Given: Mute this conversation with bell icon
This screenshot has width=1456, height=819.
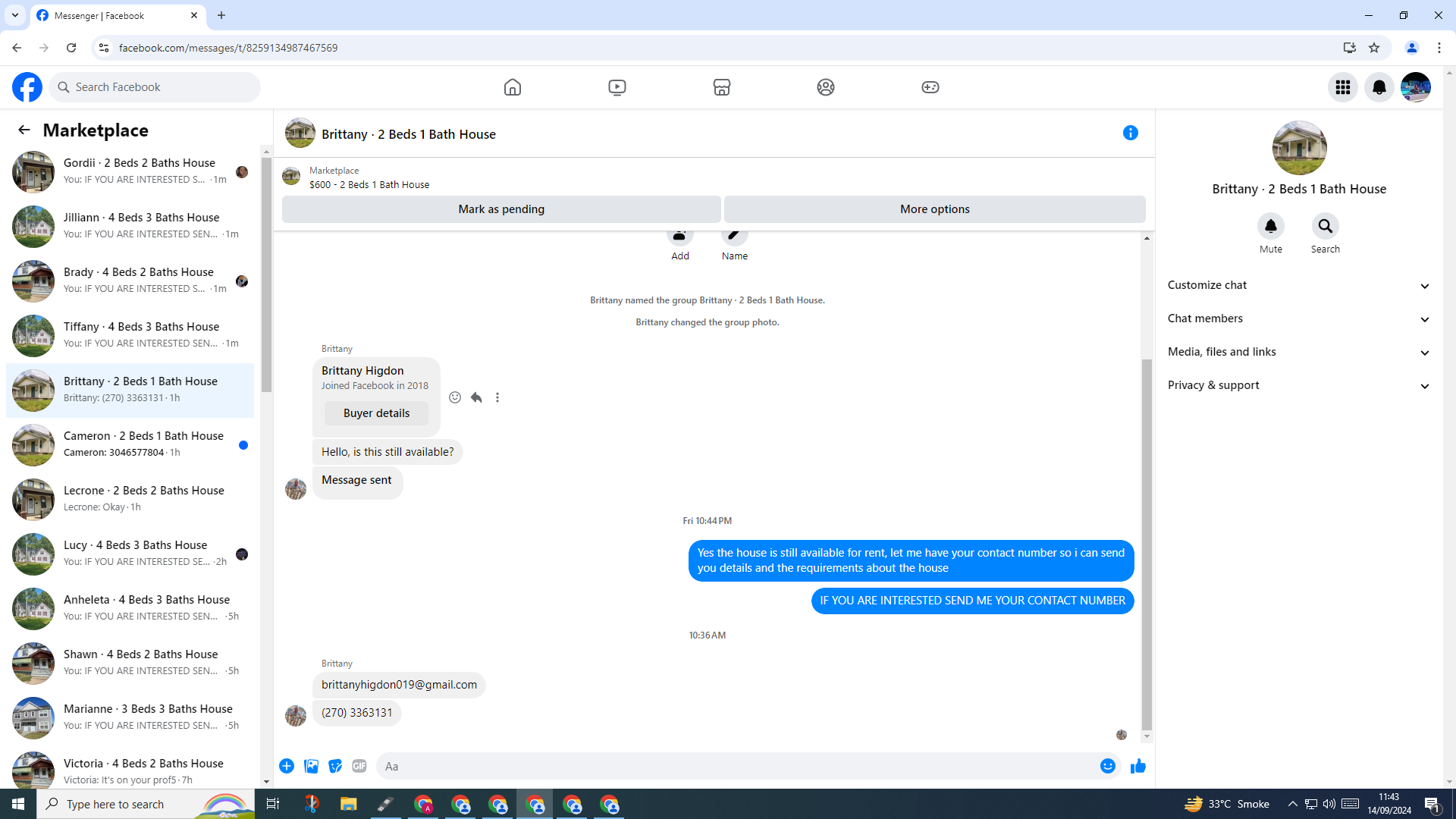Looking at the screenshot, I should coord(1270,227).
